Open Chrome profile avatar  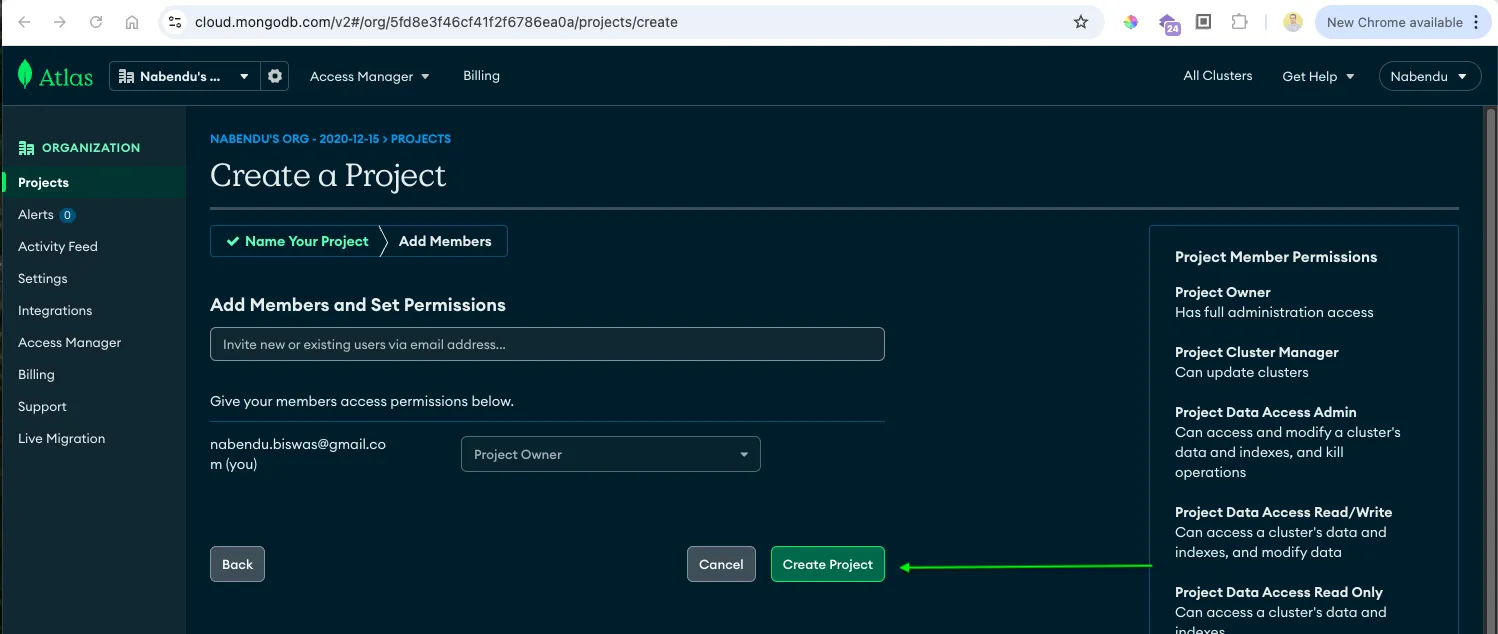[x=1293, y=22]
